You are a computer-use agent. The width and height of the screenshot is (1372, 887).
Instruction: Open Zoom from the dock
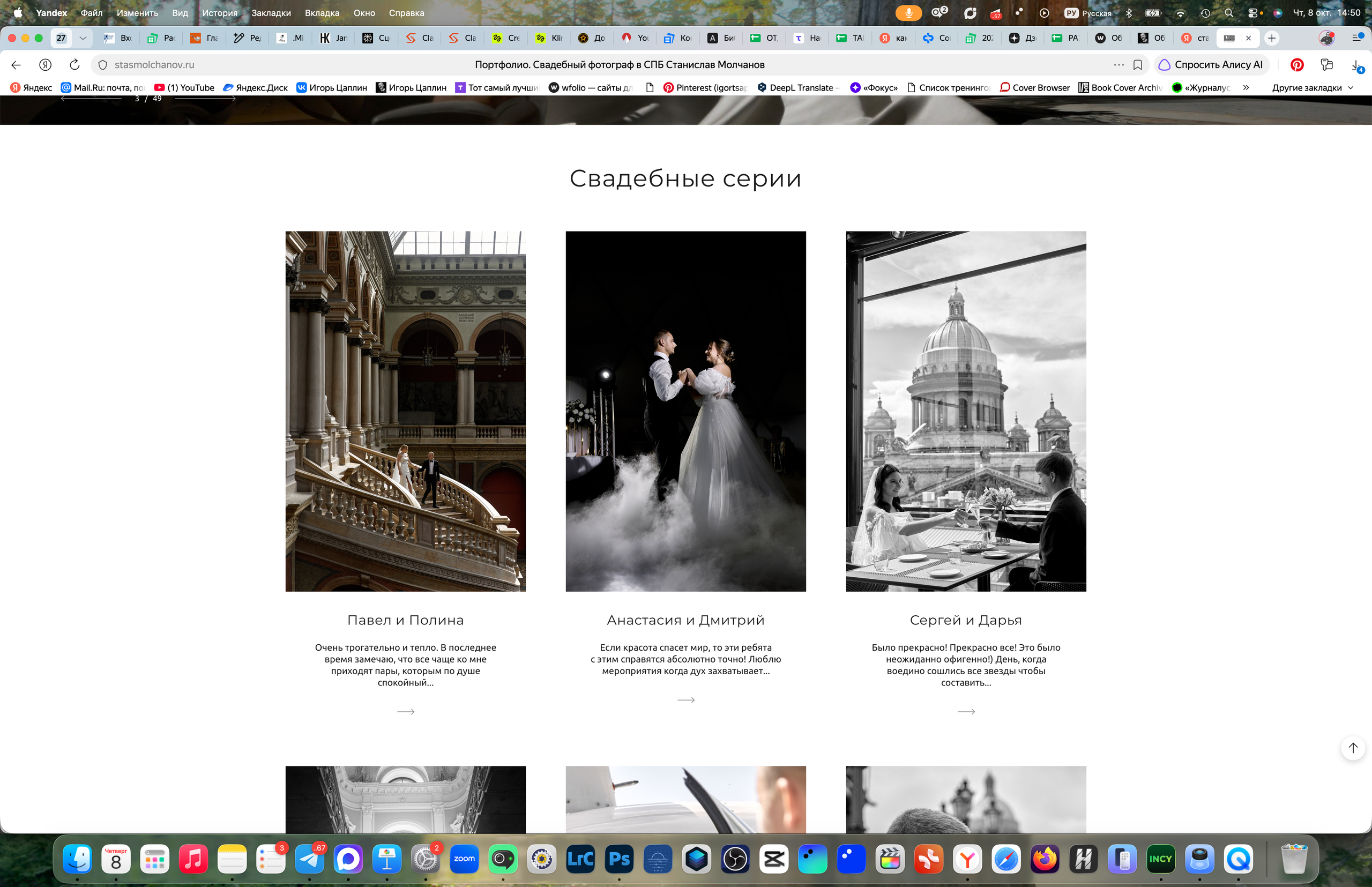(464, 859)
